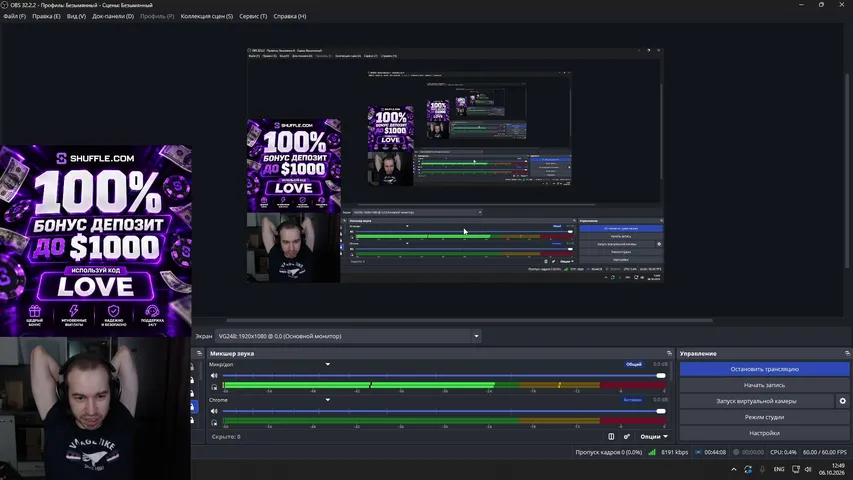The width and height of the screenshot is (853, 480).
Task: Click the 60.00 / 60.00 FPS readout
Action: tap(825, 452)
